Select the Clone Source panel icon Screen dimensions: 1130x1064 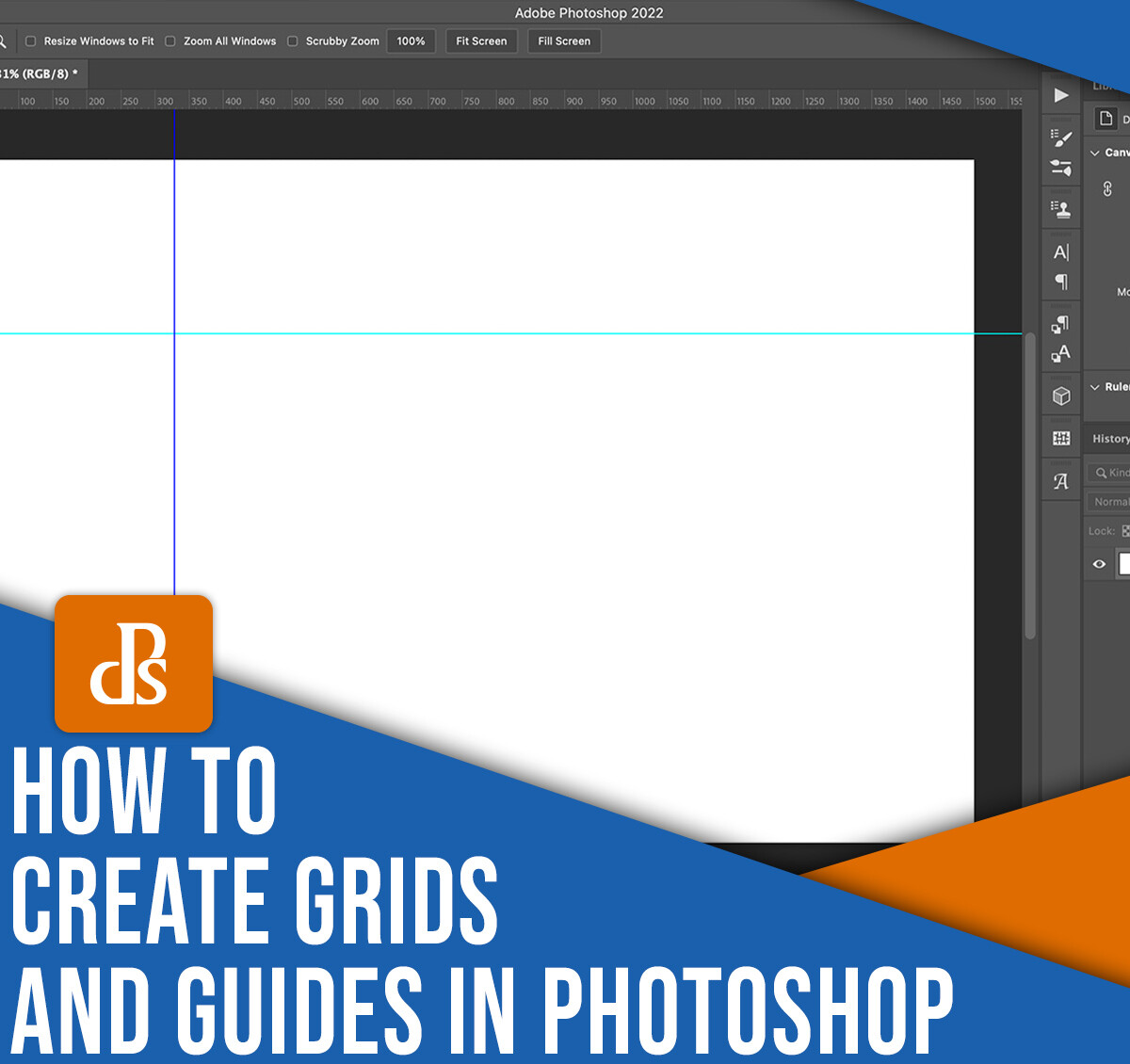point(1060,208)
